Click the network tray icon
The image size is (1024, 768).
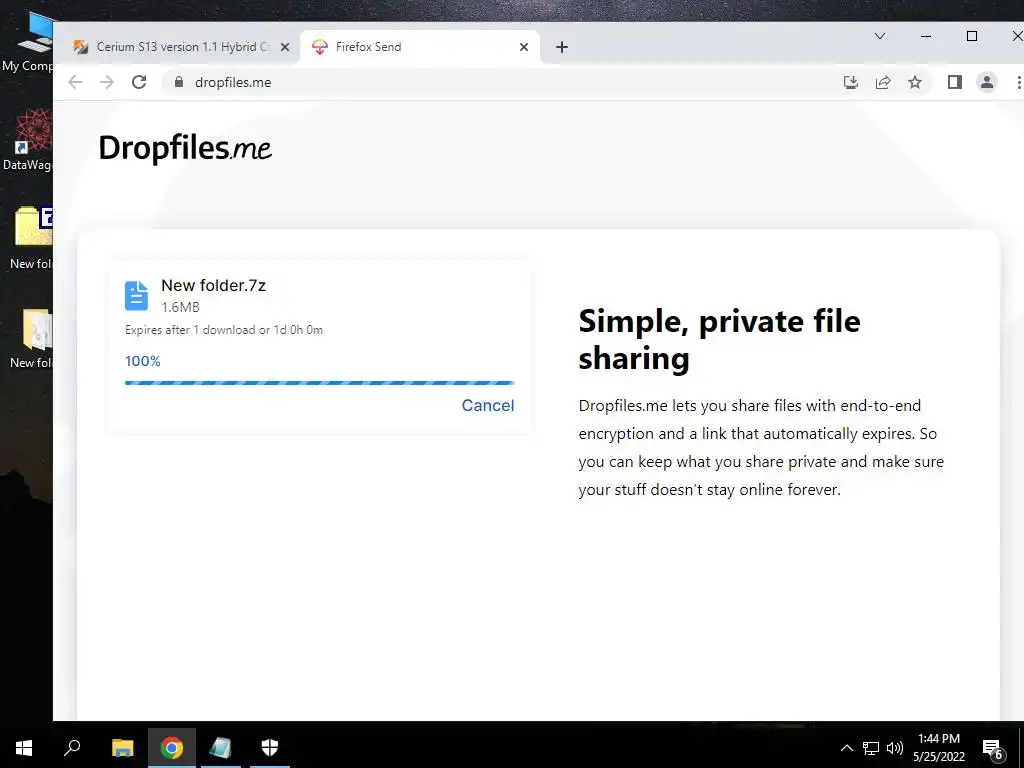point(871,748)
